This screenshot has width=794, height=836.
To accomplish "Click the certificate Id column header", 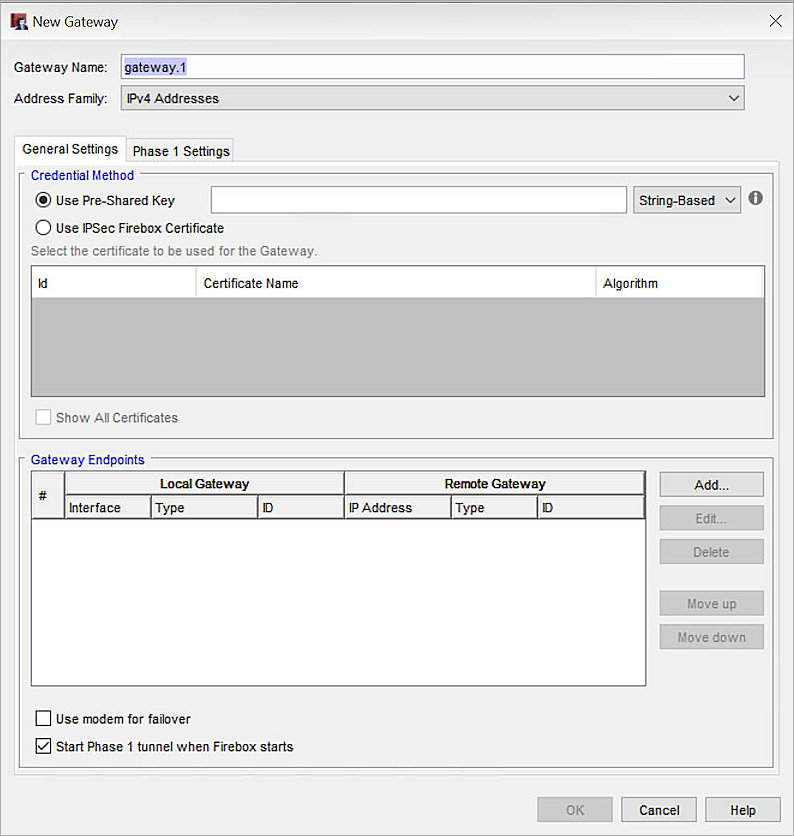I will click(x=114, y=283).
